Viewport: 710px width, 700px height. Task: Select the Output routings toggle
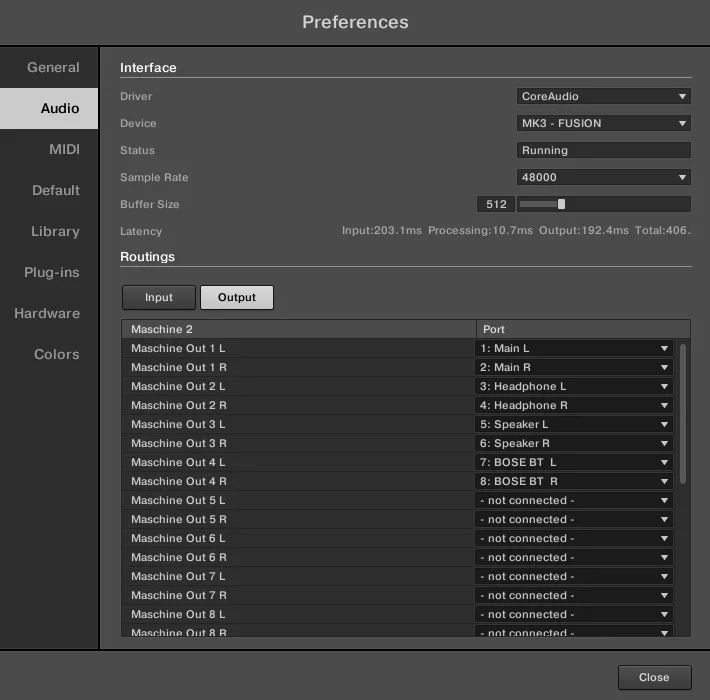pyautogui.click(x=237, y=297)
